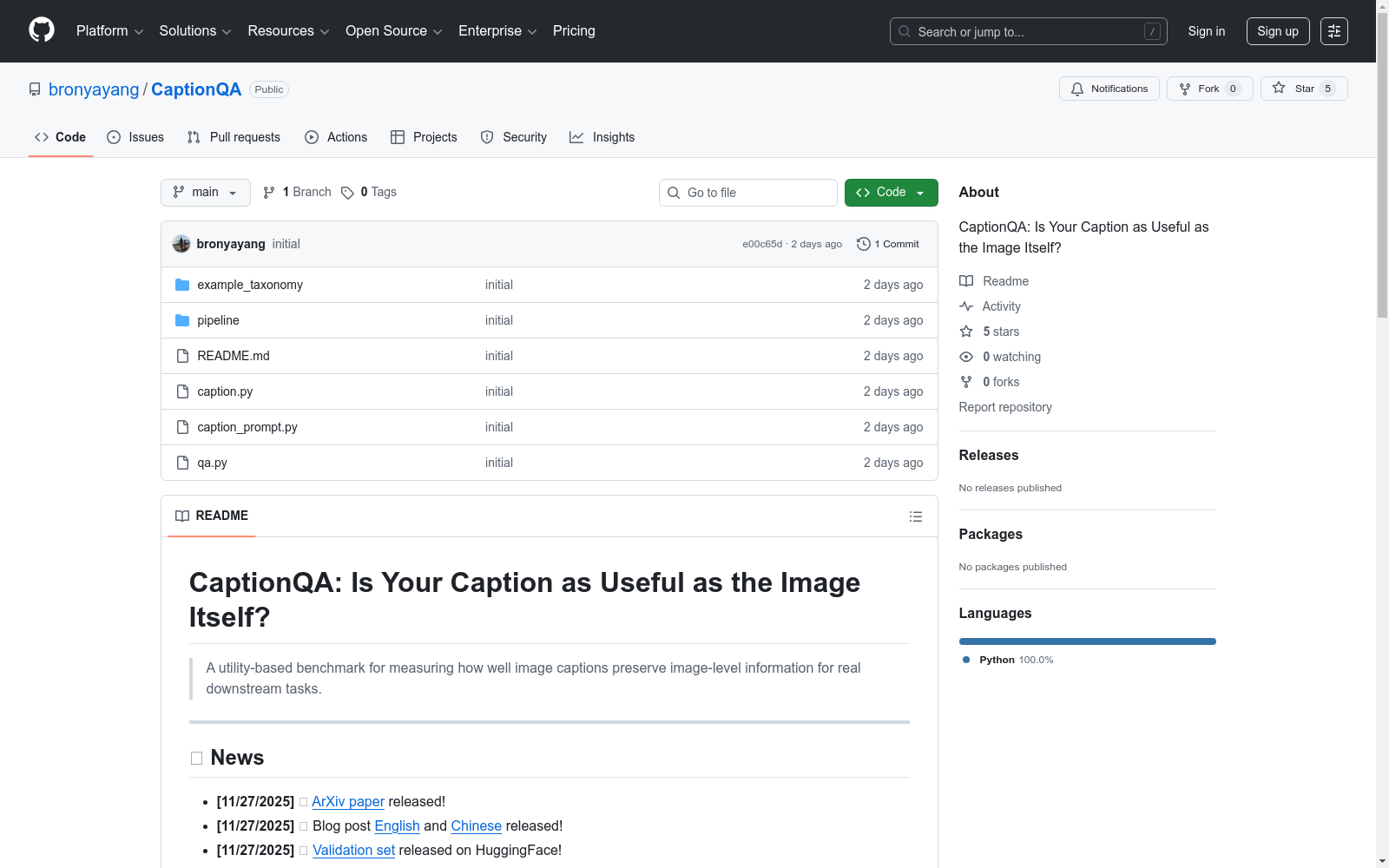The width and height of the screenshot is (1389, 868).
Task: Click the bell icon in Notifications button
Action: point(1077,89)
